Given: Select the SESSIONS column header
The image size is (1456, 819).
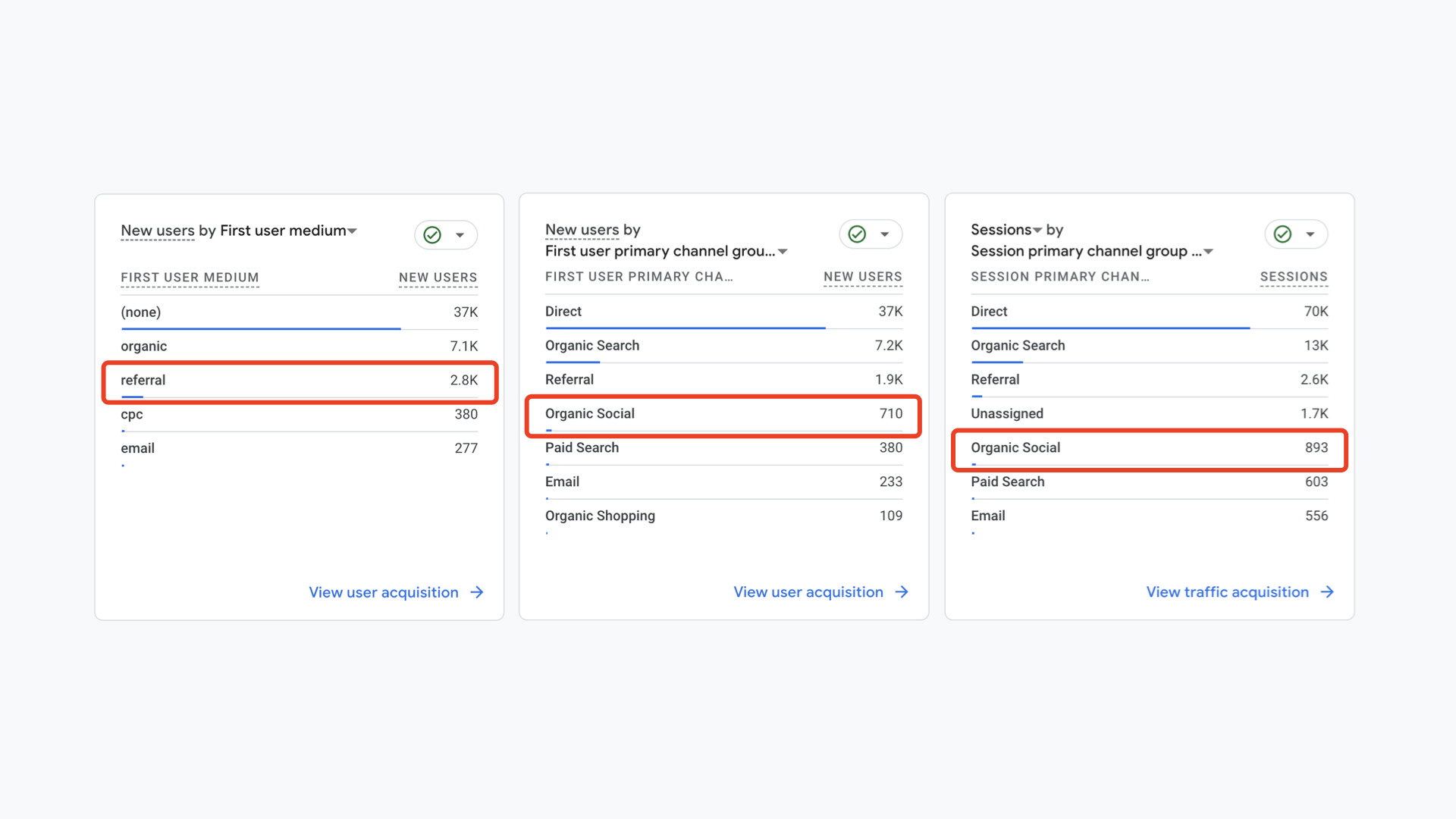Looking at the screenshot, I should 1294,277.
